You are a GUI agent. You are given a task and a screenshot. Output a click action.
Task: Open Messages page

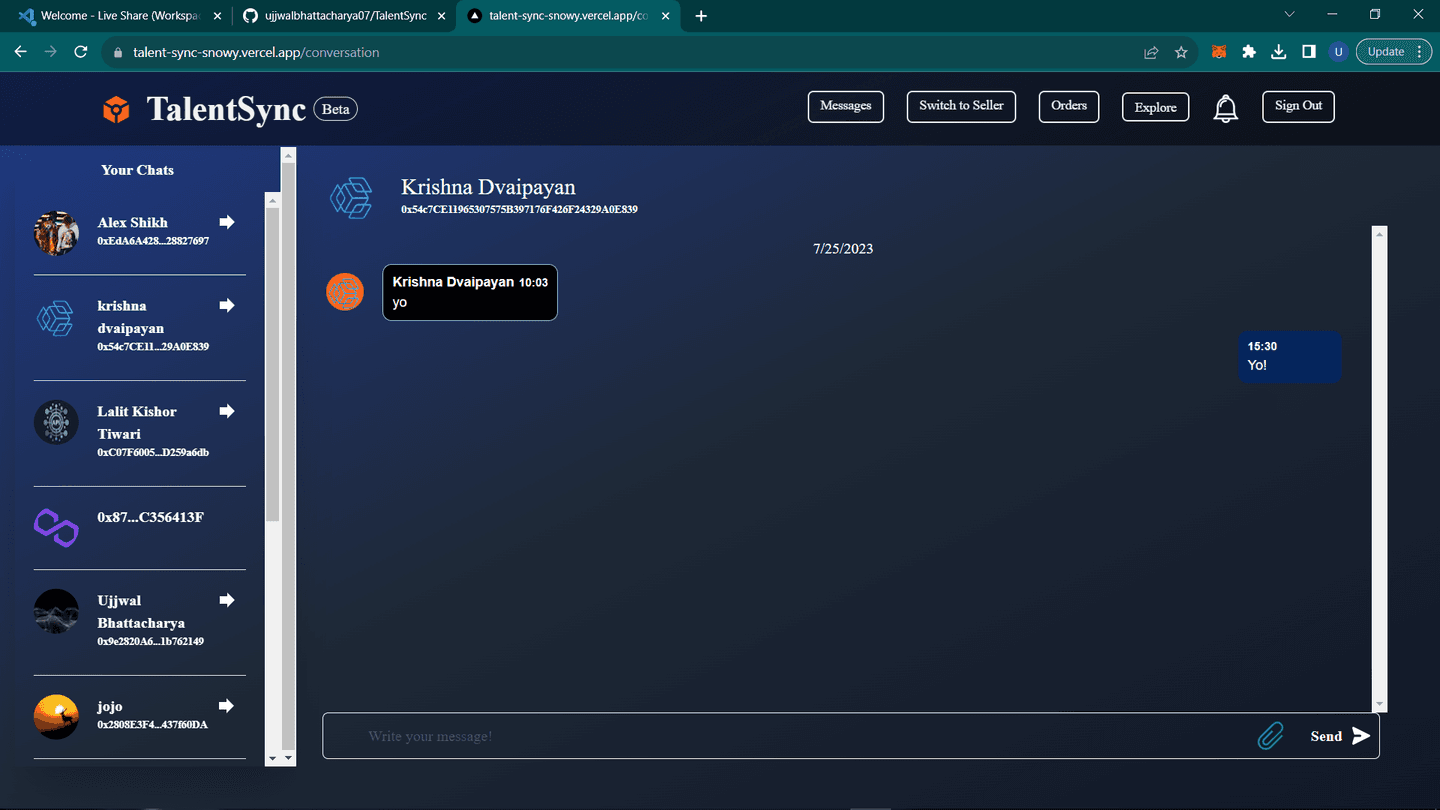(846, 107)
